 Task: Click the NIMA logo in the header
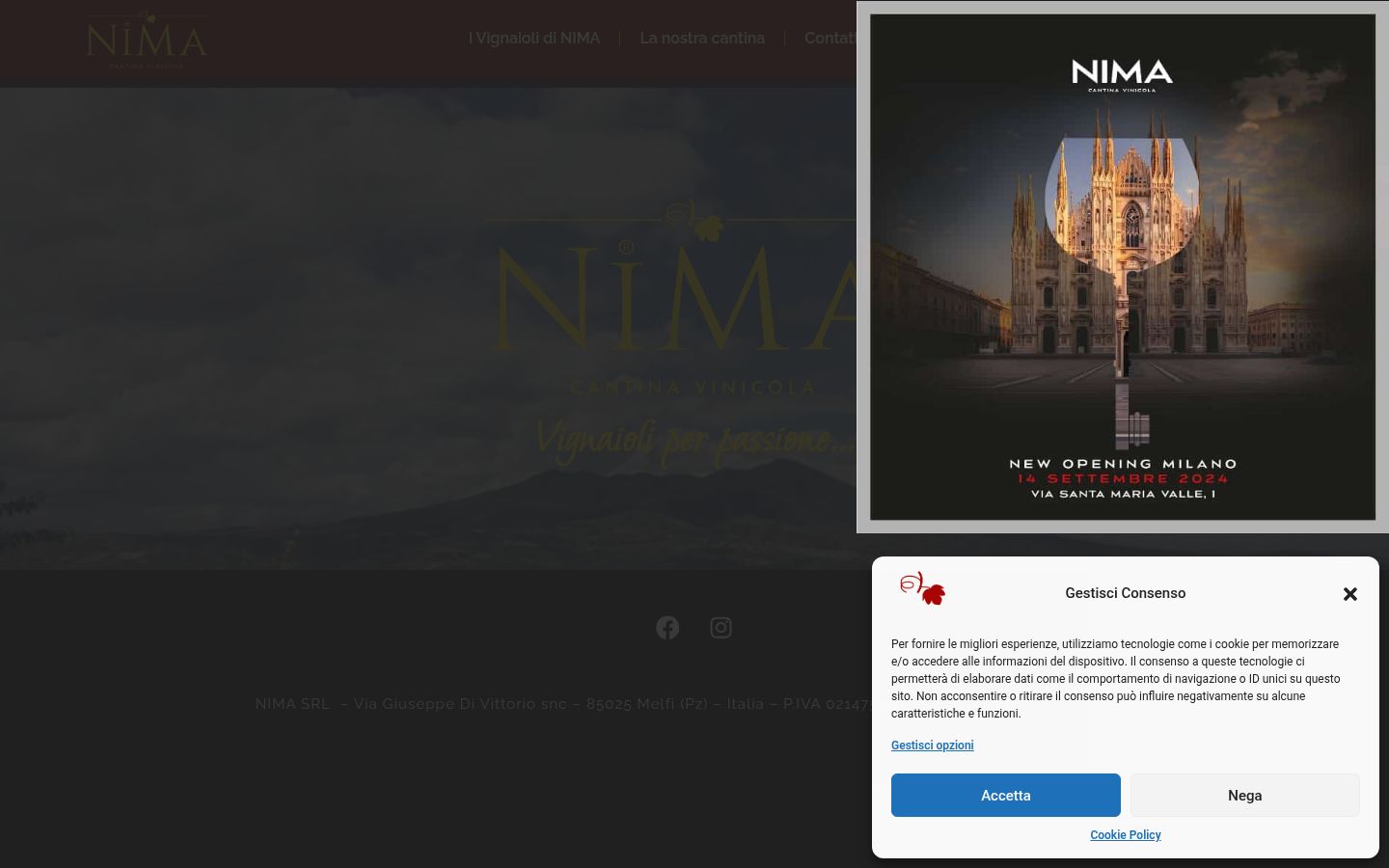pos(147,41)
